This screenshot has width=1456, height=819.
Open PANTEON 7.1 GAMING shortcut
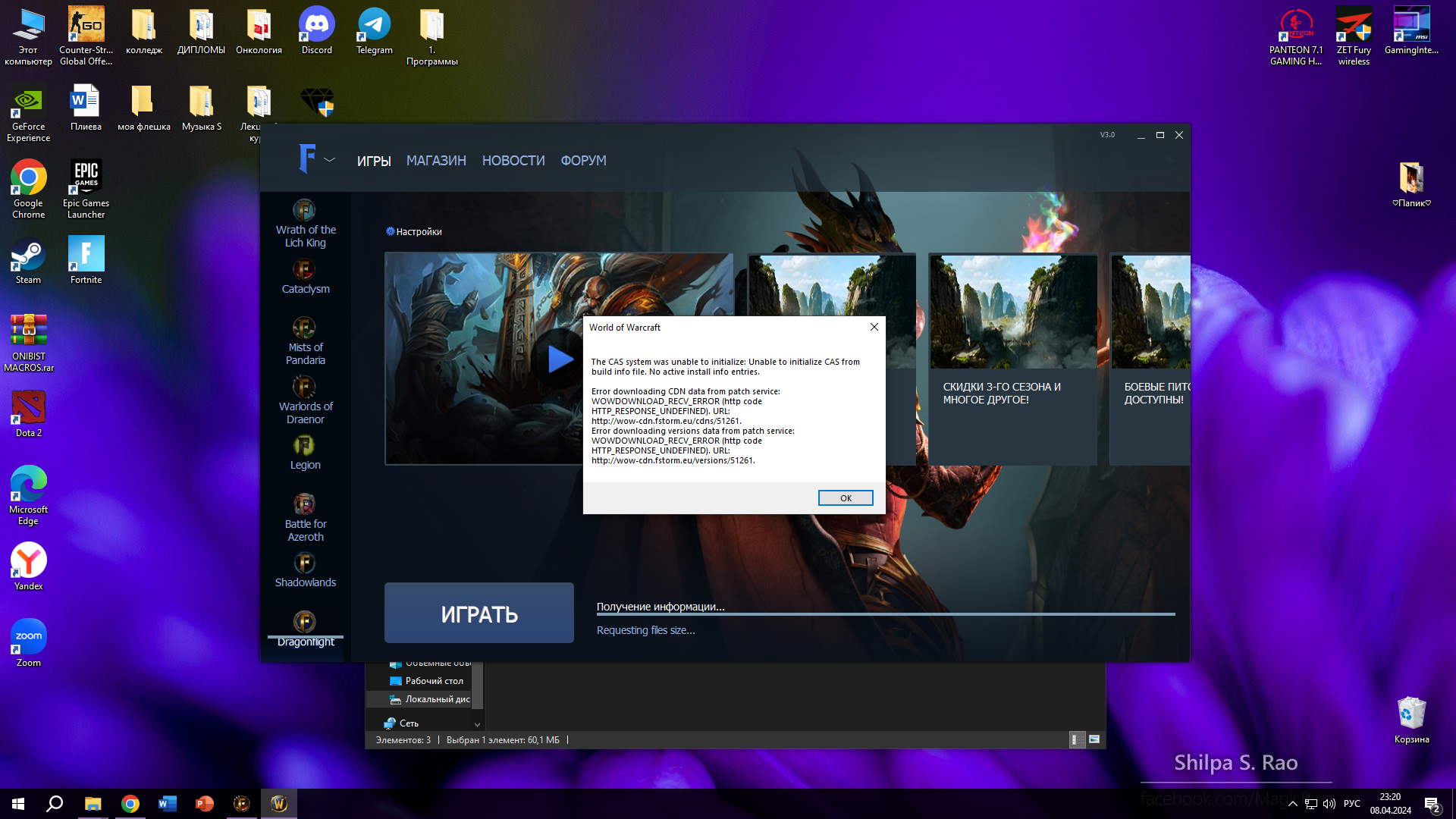[x=1296, y=36]
